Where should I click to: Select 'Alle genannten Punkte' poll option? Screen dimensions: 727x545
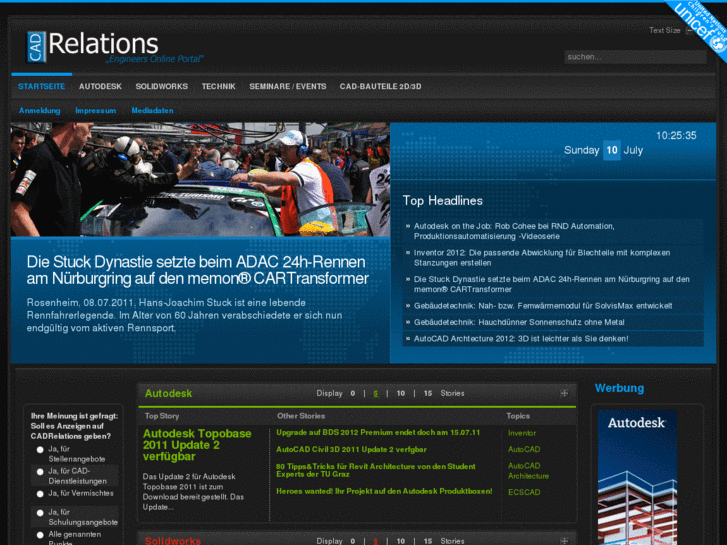pyautogui.click(x=40, y=535)
